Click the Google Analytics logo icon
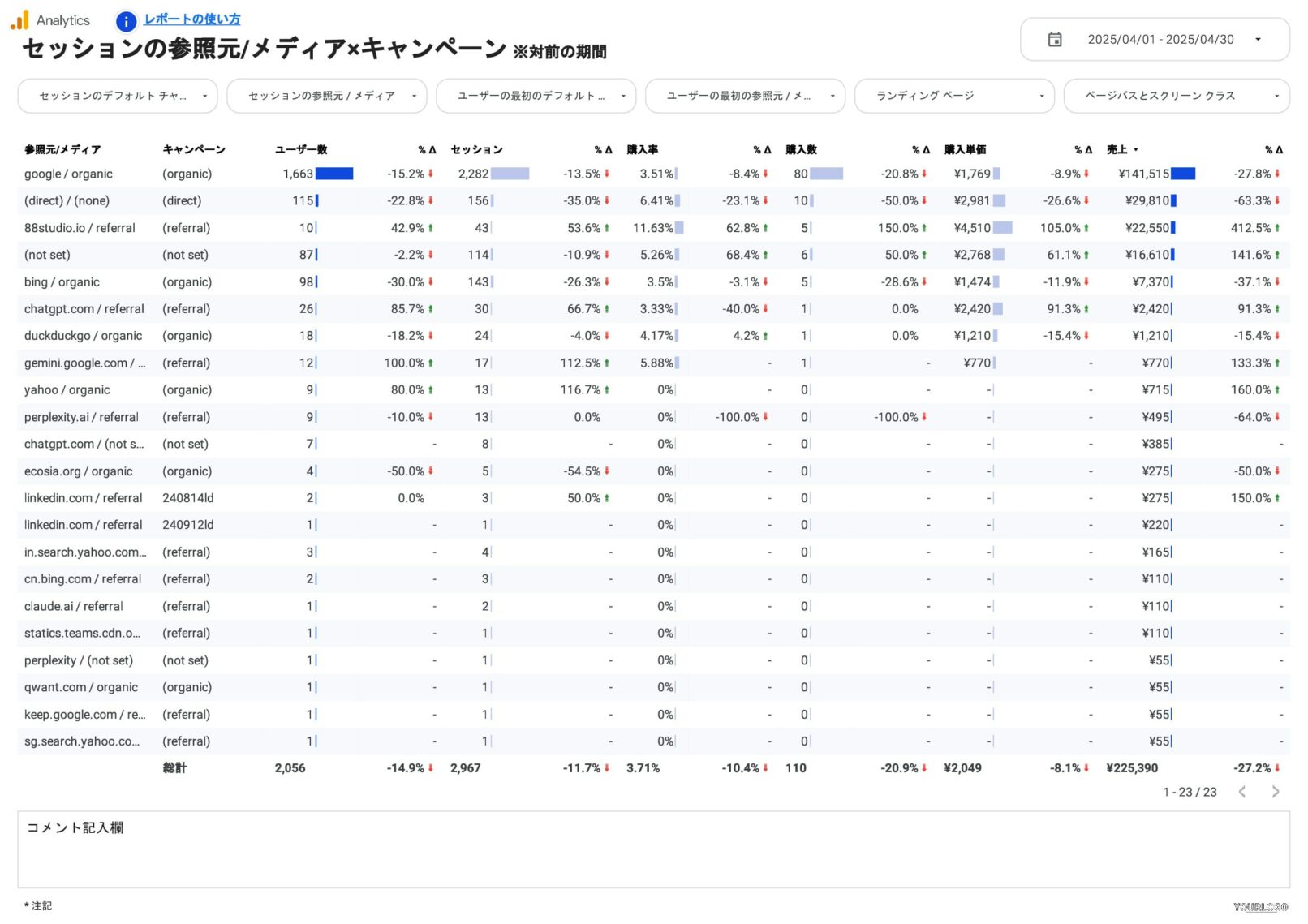Viewport: 1308px width, 924px height. pyautogui.click(x=17, y=19)
